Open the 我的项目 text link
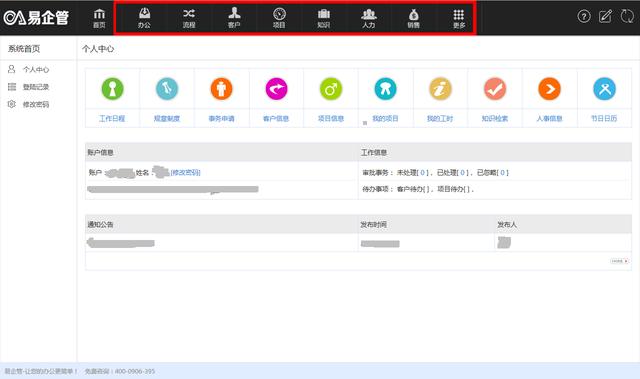The height and width of the screenshot is (379, 640). coord(385,118)
